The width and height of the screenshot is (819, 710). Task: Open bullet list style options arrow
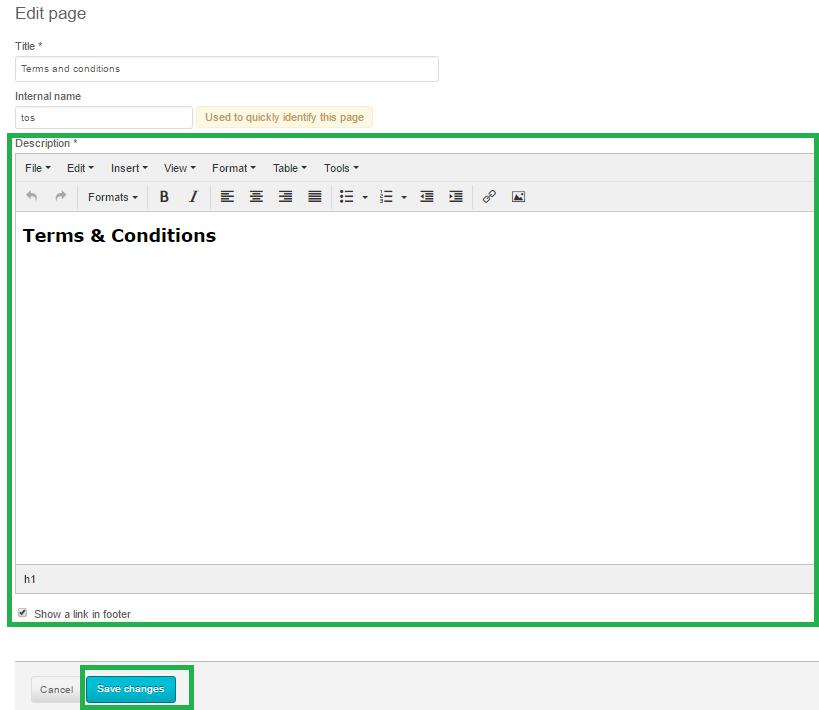[365, 197]
